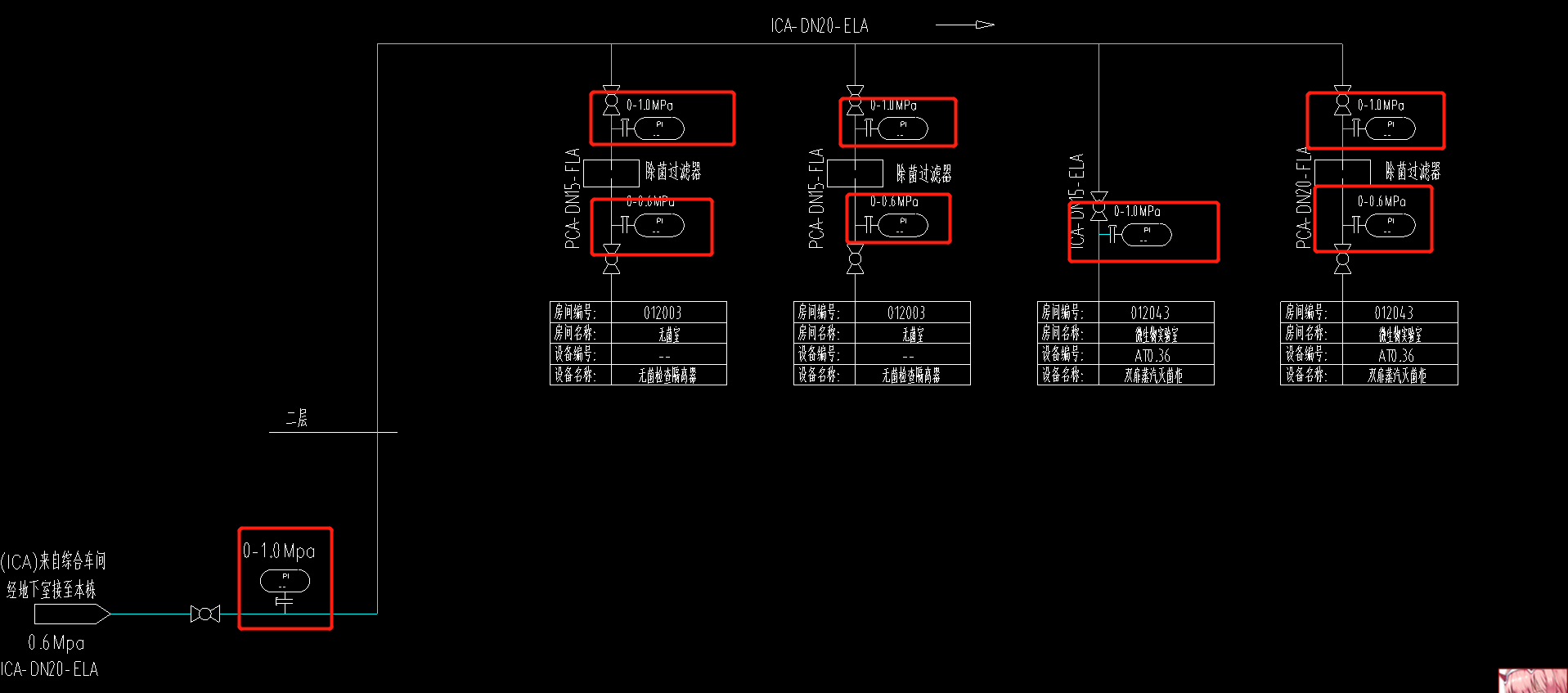Select the second vertical PCA-DN15-FLA pipe label
This screenshot has width=1568, height=693.
(816, 198)
